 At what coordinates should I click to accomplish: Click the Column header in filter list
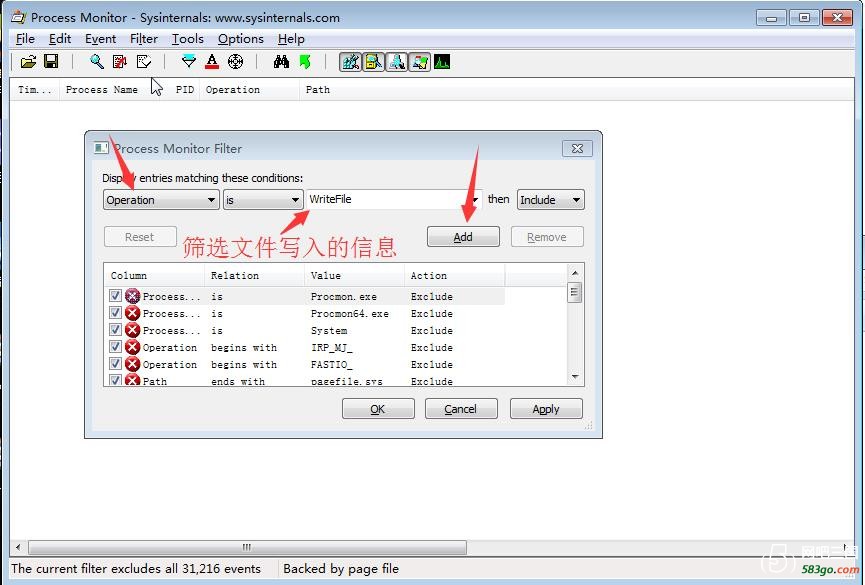pos(154,275)
